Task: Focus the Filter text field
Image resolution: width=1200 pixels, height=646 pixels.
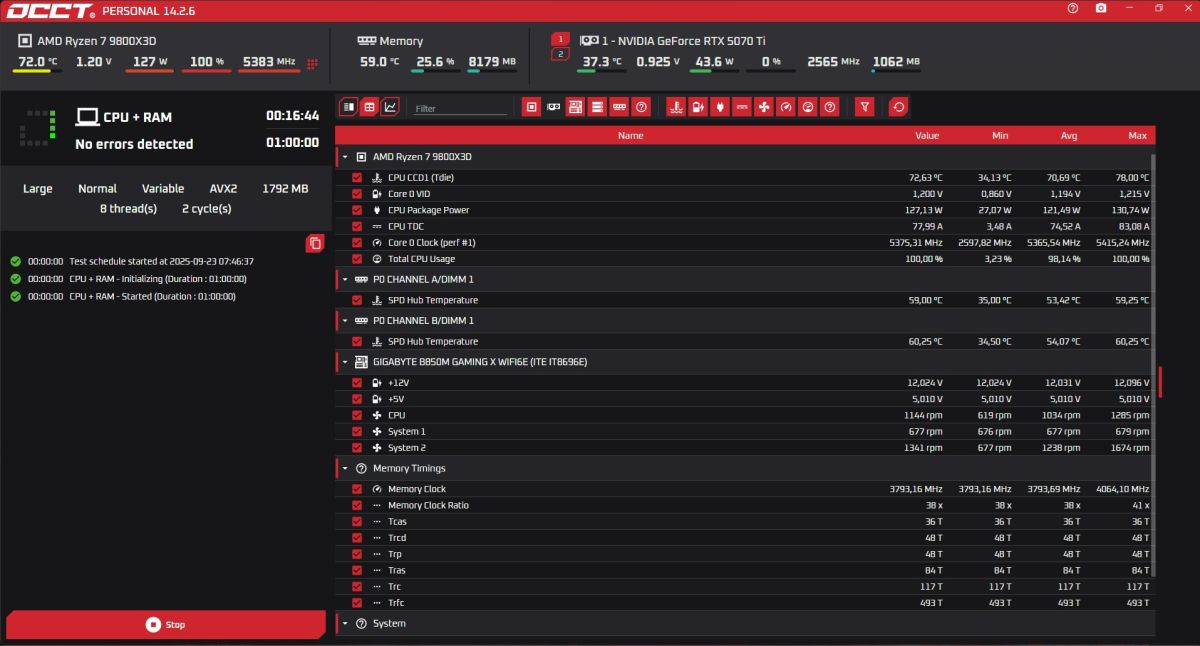Action: pos(460,108)
